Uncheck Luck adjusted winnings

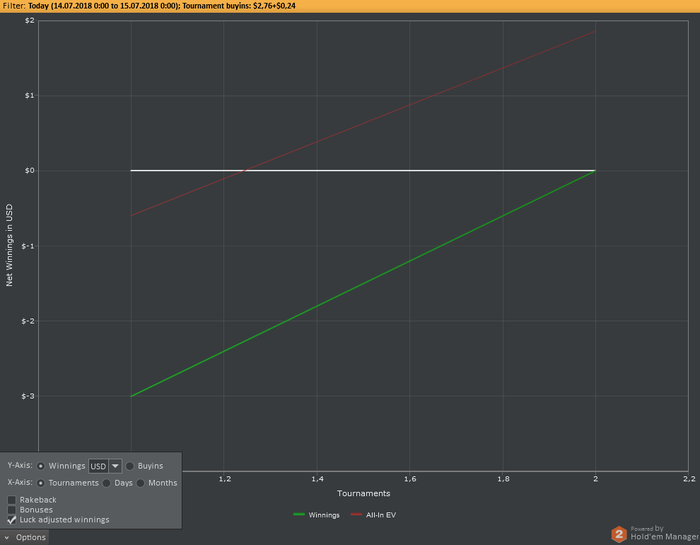12,520
